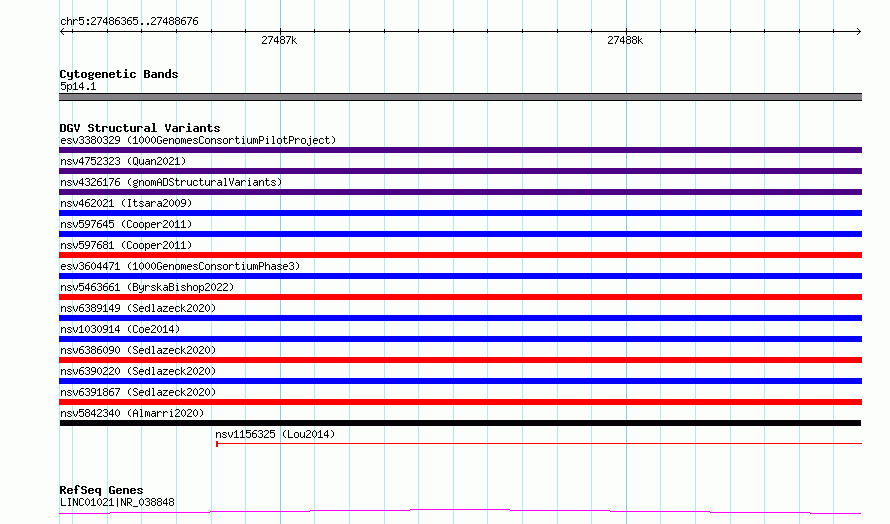Open variant nsv4752323 (Quan2021) label

(x=123, y=161)
